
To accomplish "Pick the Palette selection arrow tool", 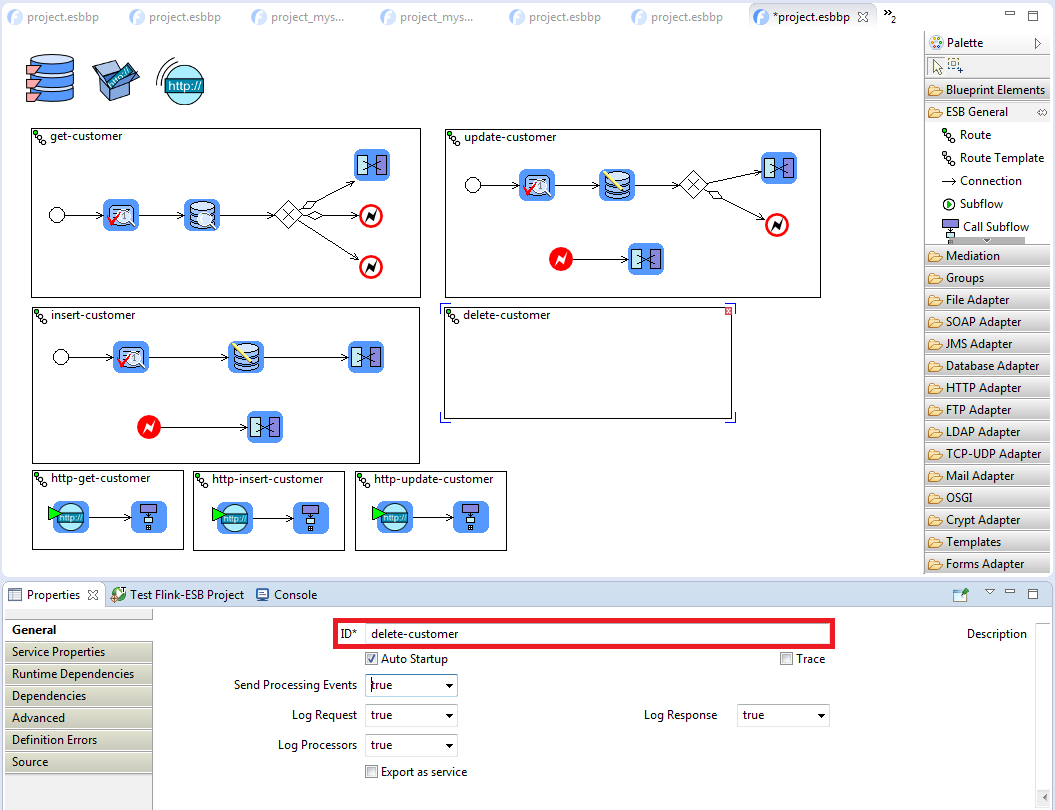I will (x=936, y=66).
